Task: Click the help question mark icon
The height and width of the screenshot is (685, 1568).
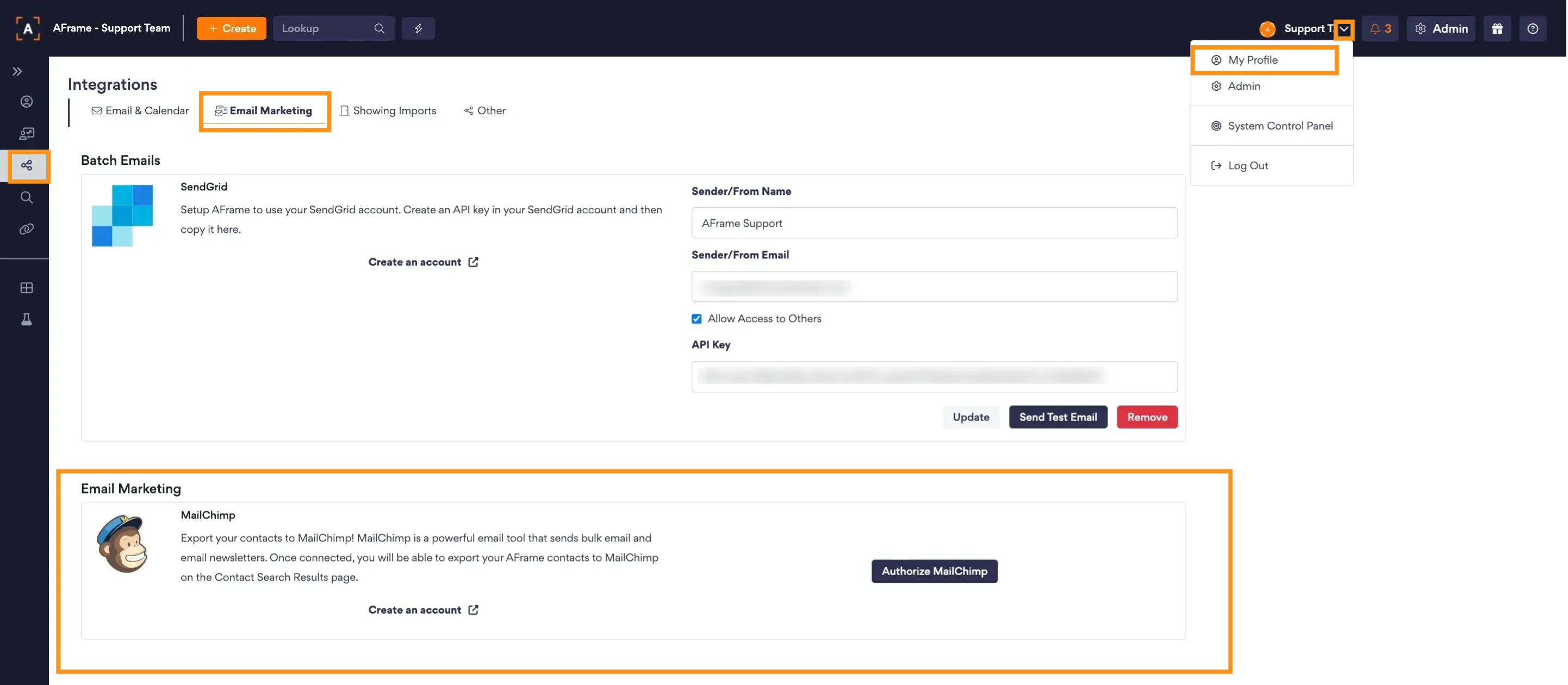Action: [1533, 28]
